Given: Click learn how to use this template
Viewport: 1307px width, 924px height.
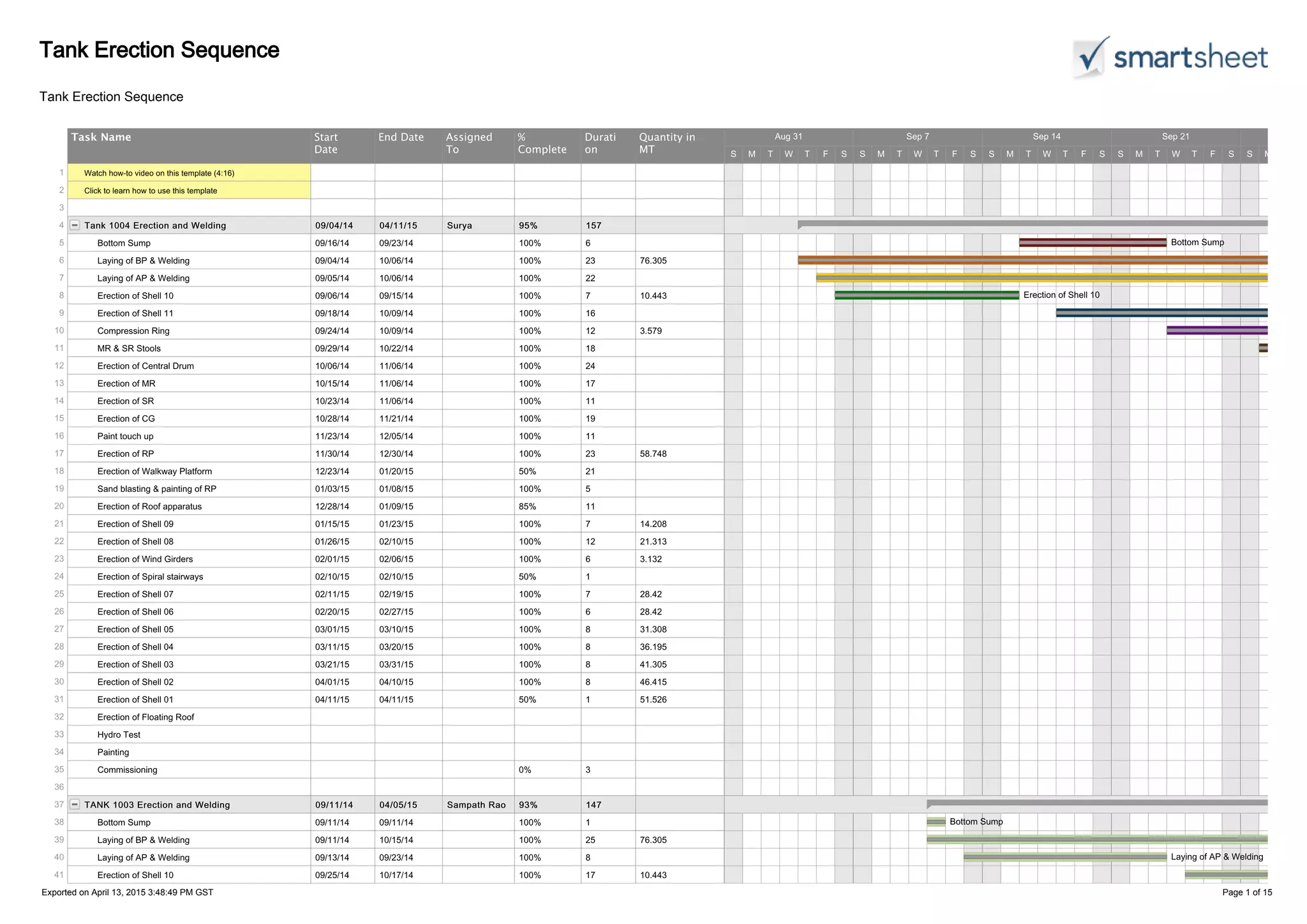Looking at the screenshot, I should [x=151, y=191].
